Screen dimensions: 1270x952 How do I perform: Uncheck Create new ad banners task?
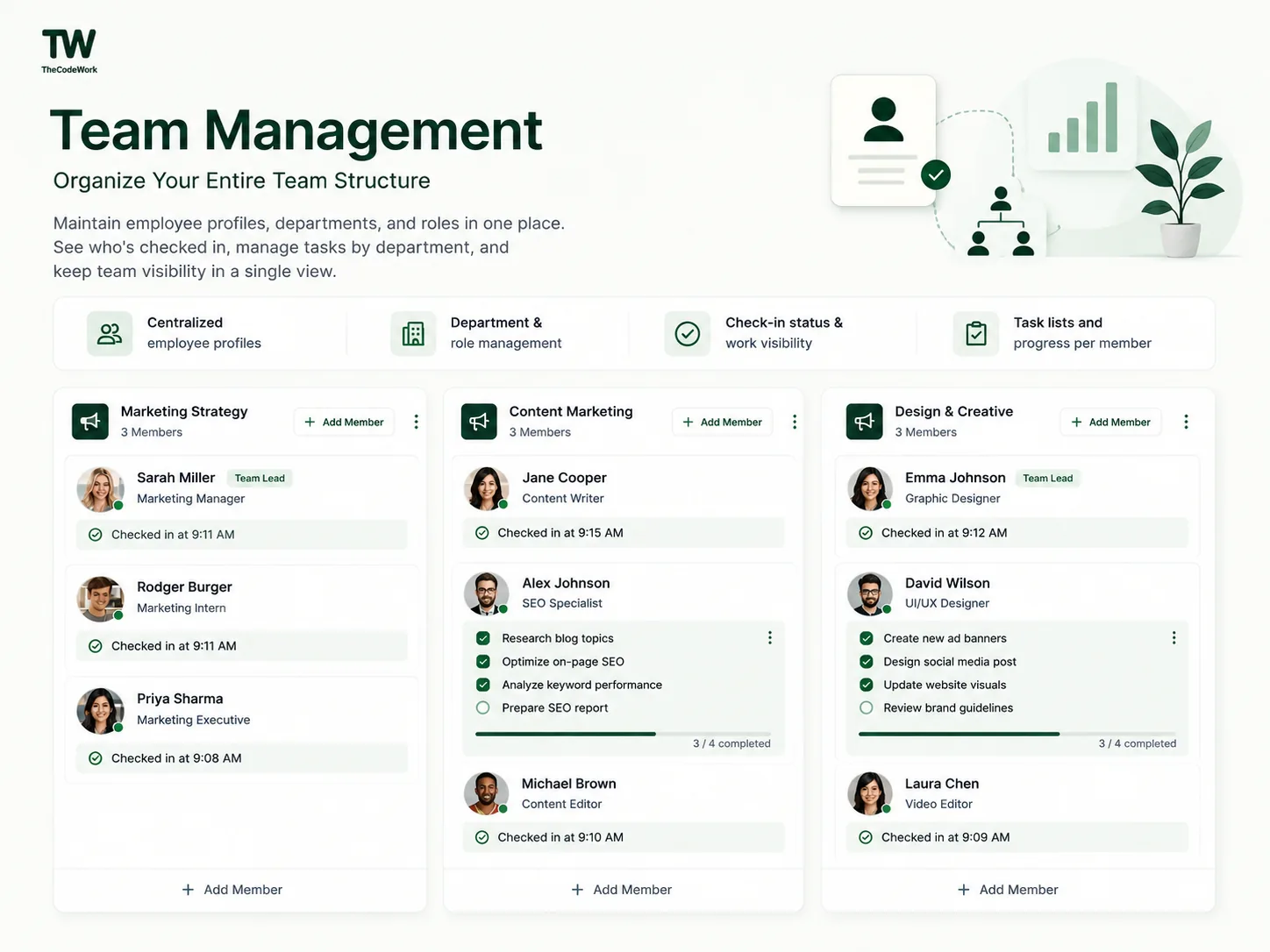(867, 638)
